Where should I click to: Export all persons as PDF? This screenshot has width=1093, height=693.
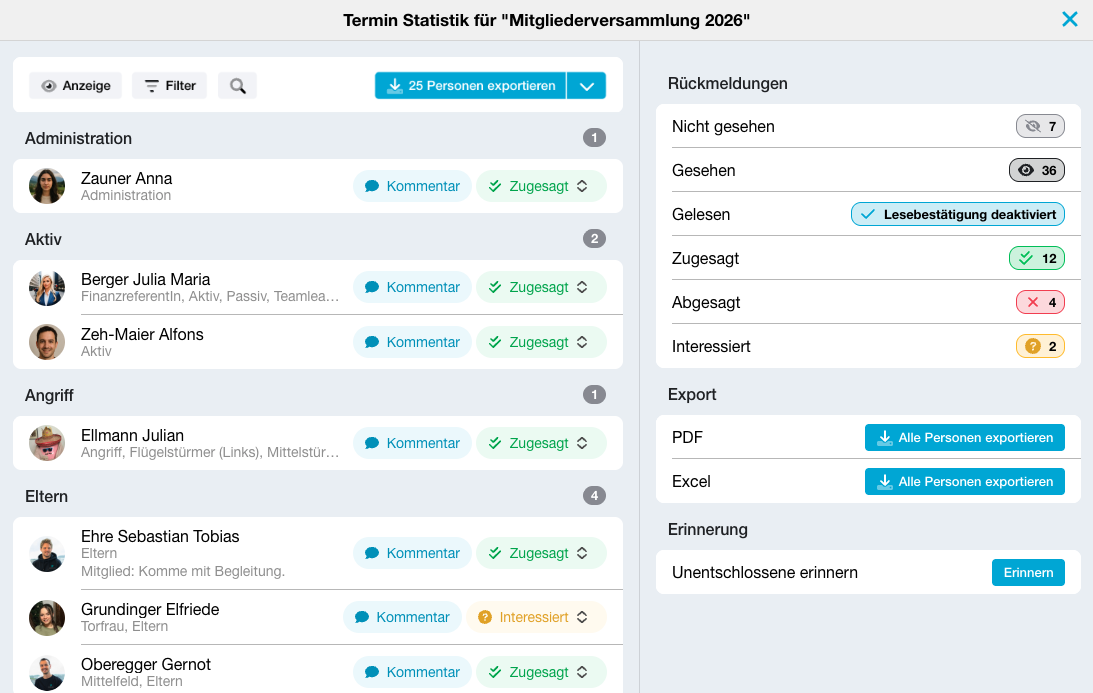(x=965, y=438)
